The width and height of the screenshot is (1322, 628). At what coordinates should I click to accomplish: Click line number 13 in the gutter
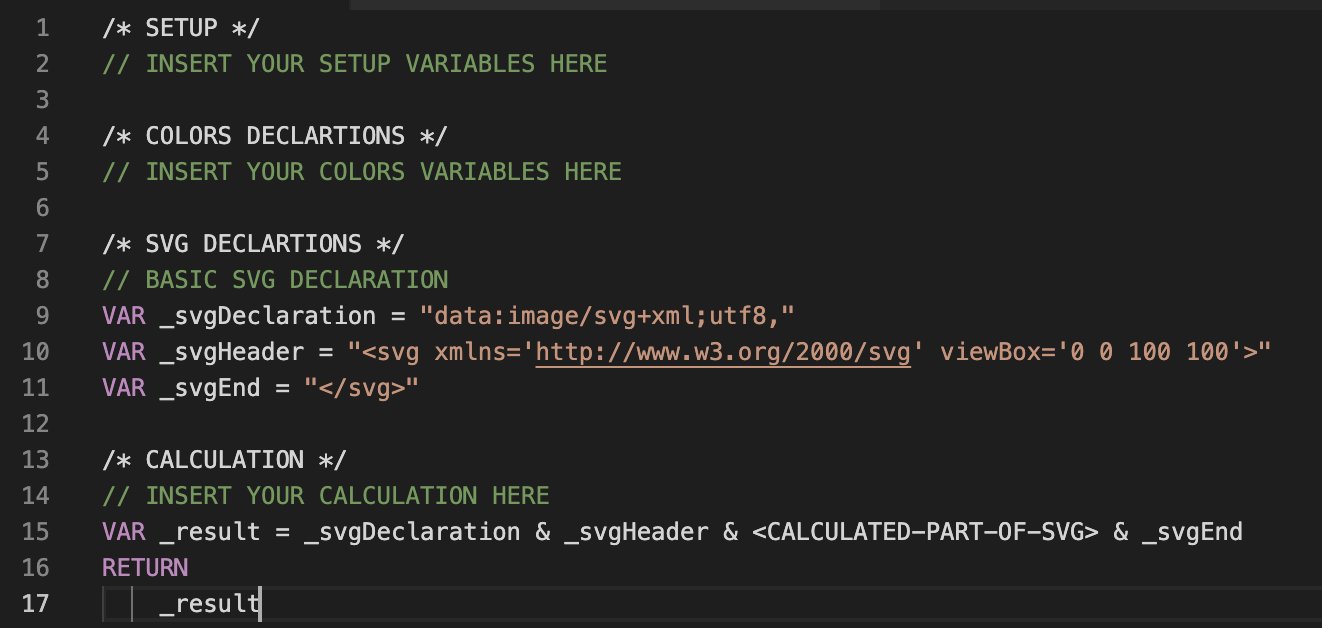click(x=34, y=460)
